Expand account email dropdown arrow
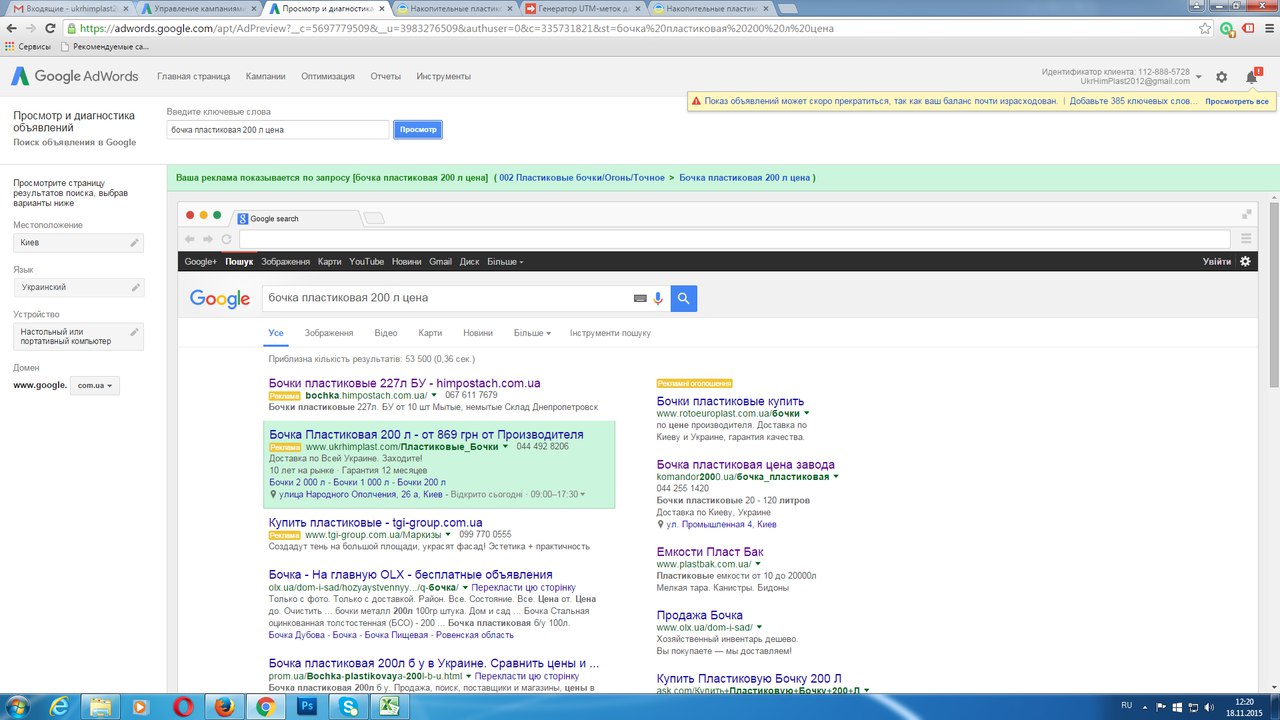 pos(1198,77)
